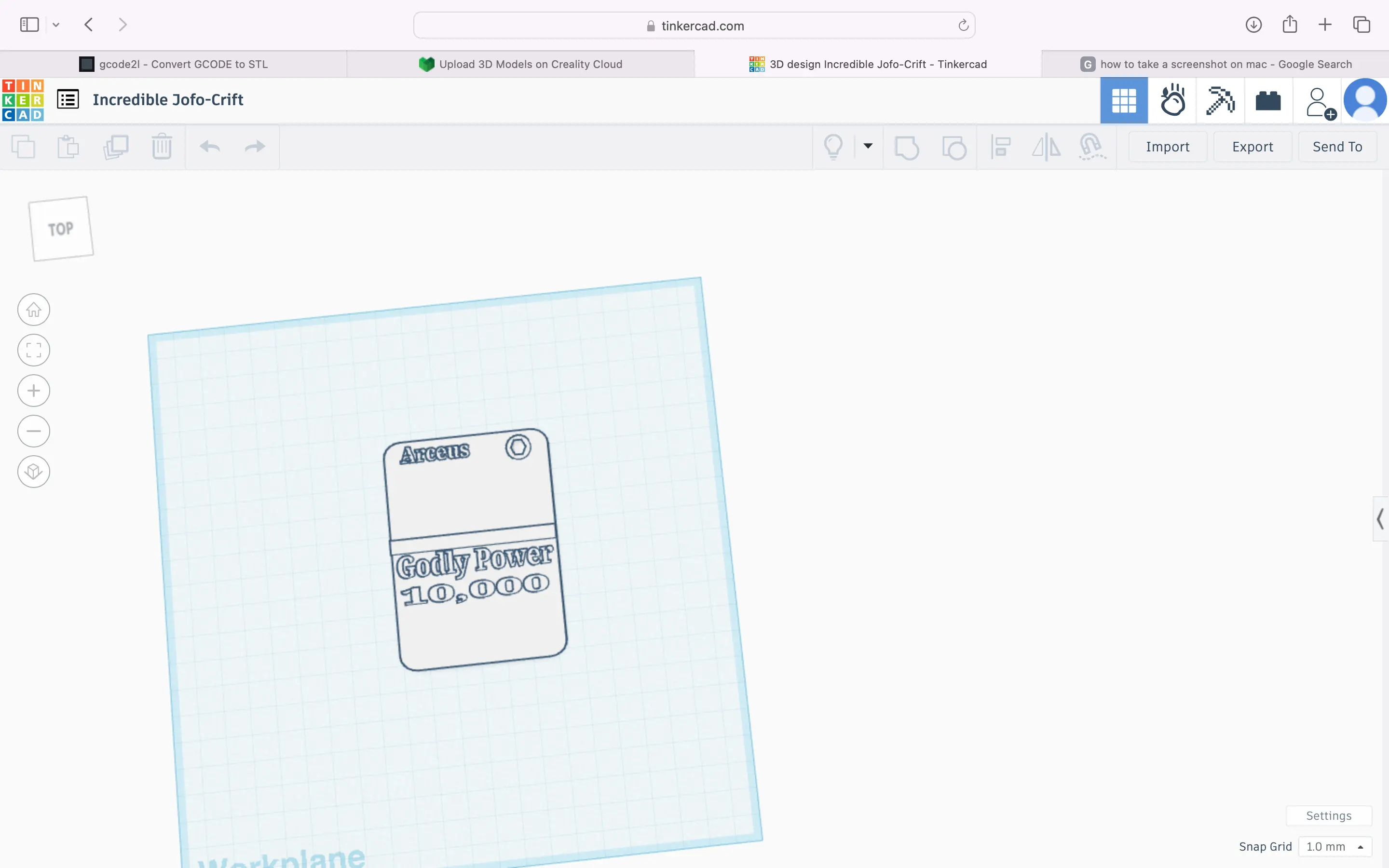
Task: Switch to Upload 3D Models Creality tab
Action: [x=520, y=64]
